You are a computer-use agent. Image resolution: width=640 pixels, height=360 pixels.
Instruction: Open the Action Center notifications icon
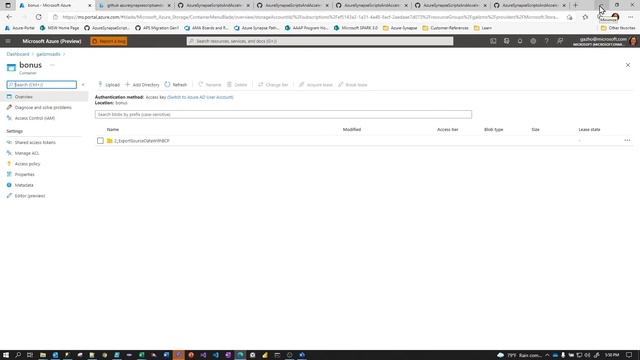click(629, 355)
